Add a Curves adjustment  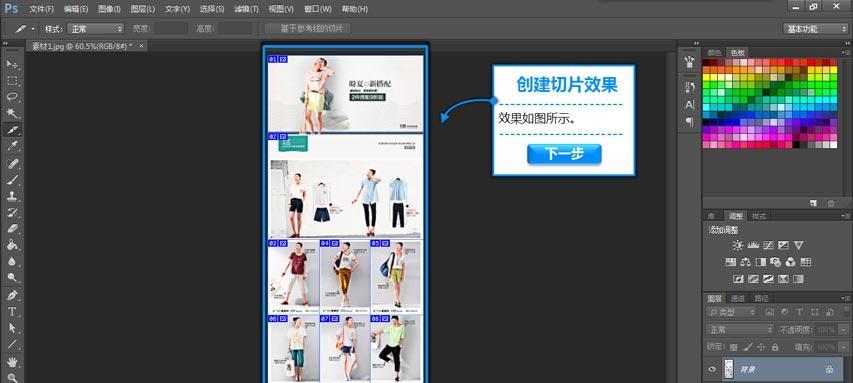[x=768, y=245]
